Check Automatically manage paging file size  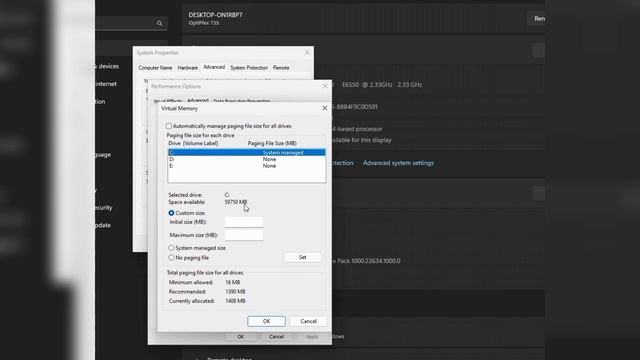coord(169,126)
